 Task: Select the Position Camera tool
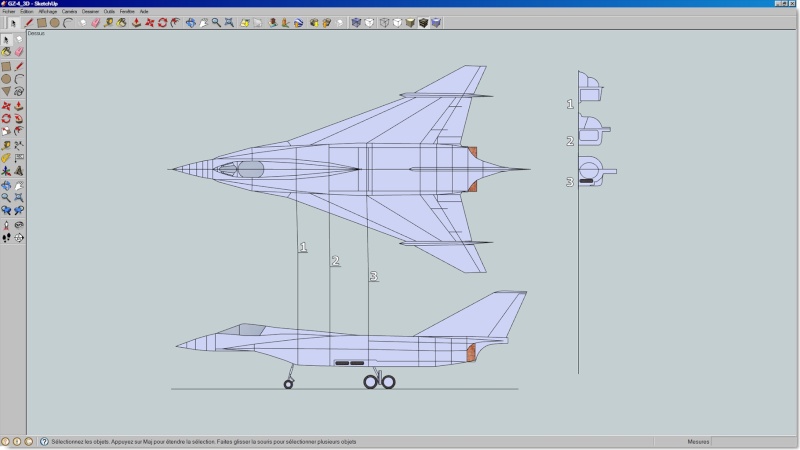(x=6, y=225)
